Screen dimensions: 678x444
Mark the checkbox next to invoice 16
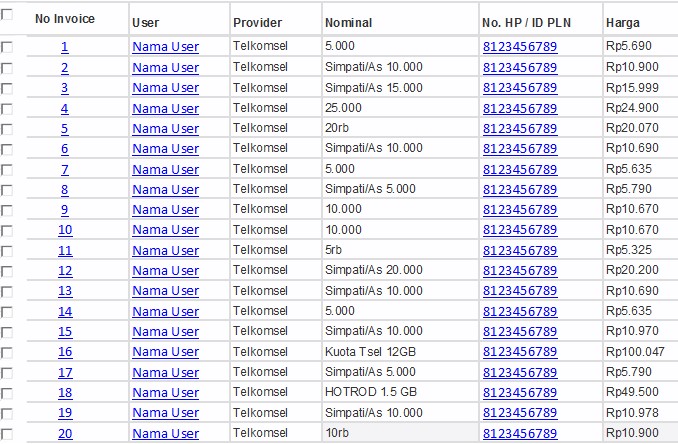pyautogui.click(x=7, y=352)
